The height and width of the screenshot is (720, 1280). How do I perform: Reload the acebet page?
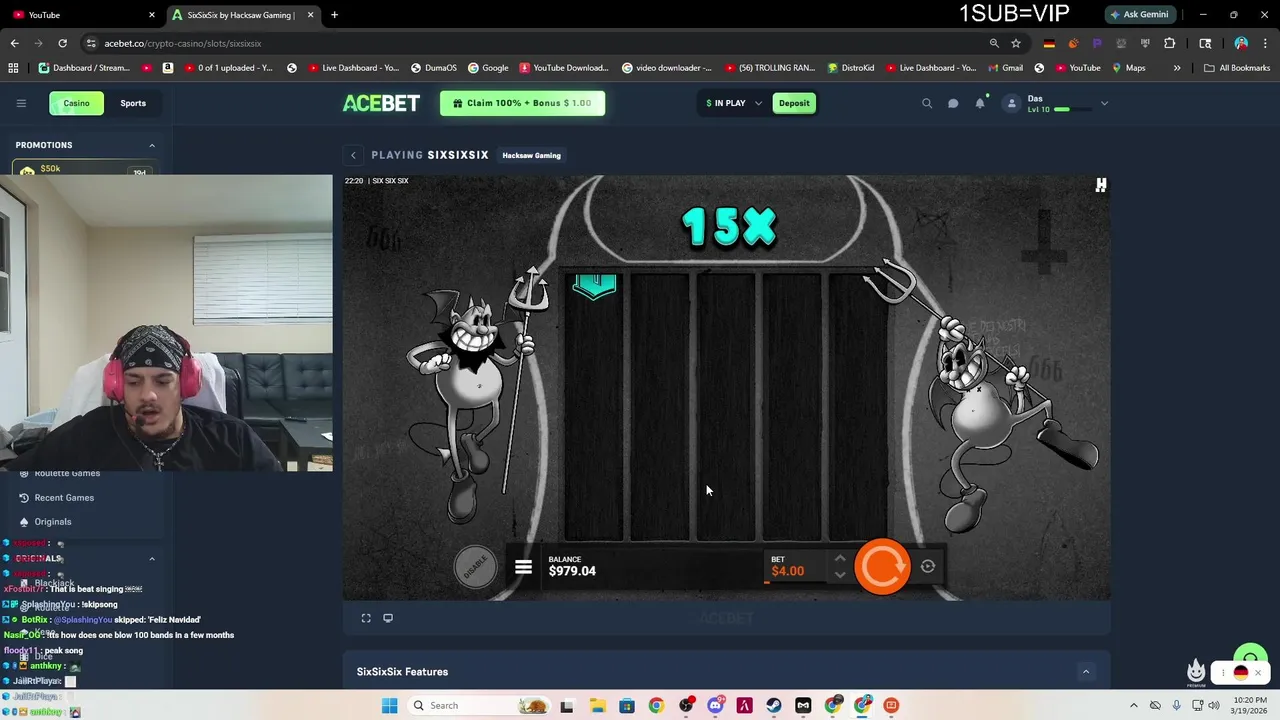point(62,43)
